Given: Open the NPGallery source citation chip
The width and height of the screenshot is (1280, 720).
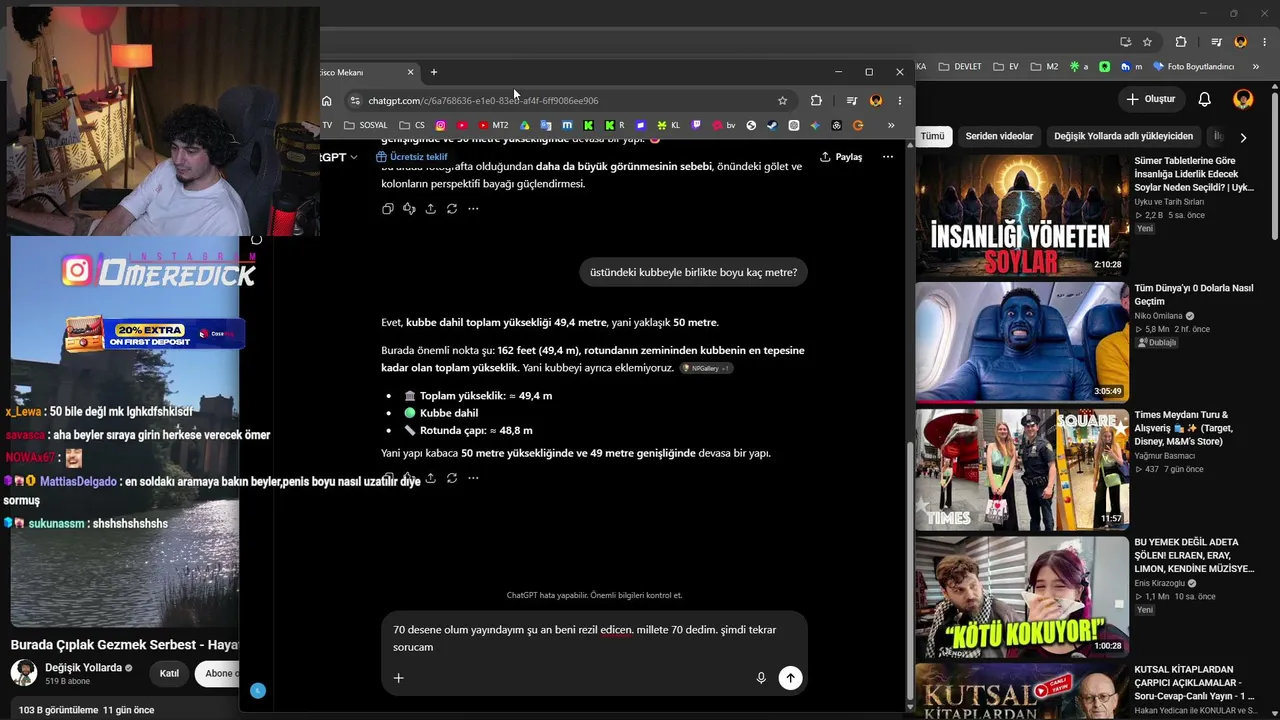Looking at the screenshot, I should (707, 368).
